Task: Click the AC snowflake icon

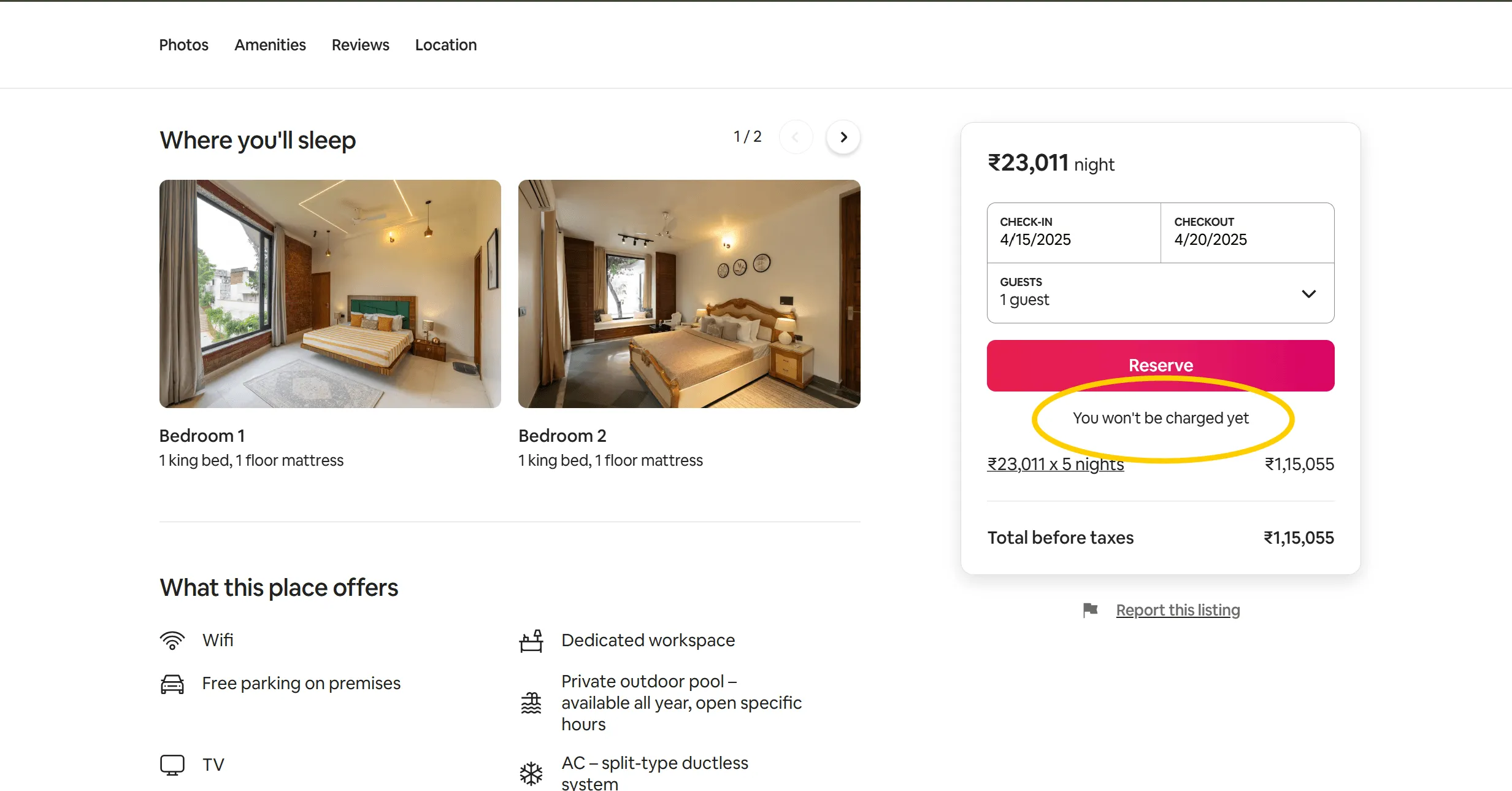Action: pos(531,773)
